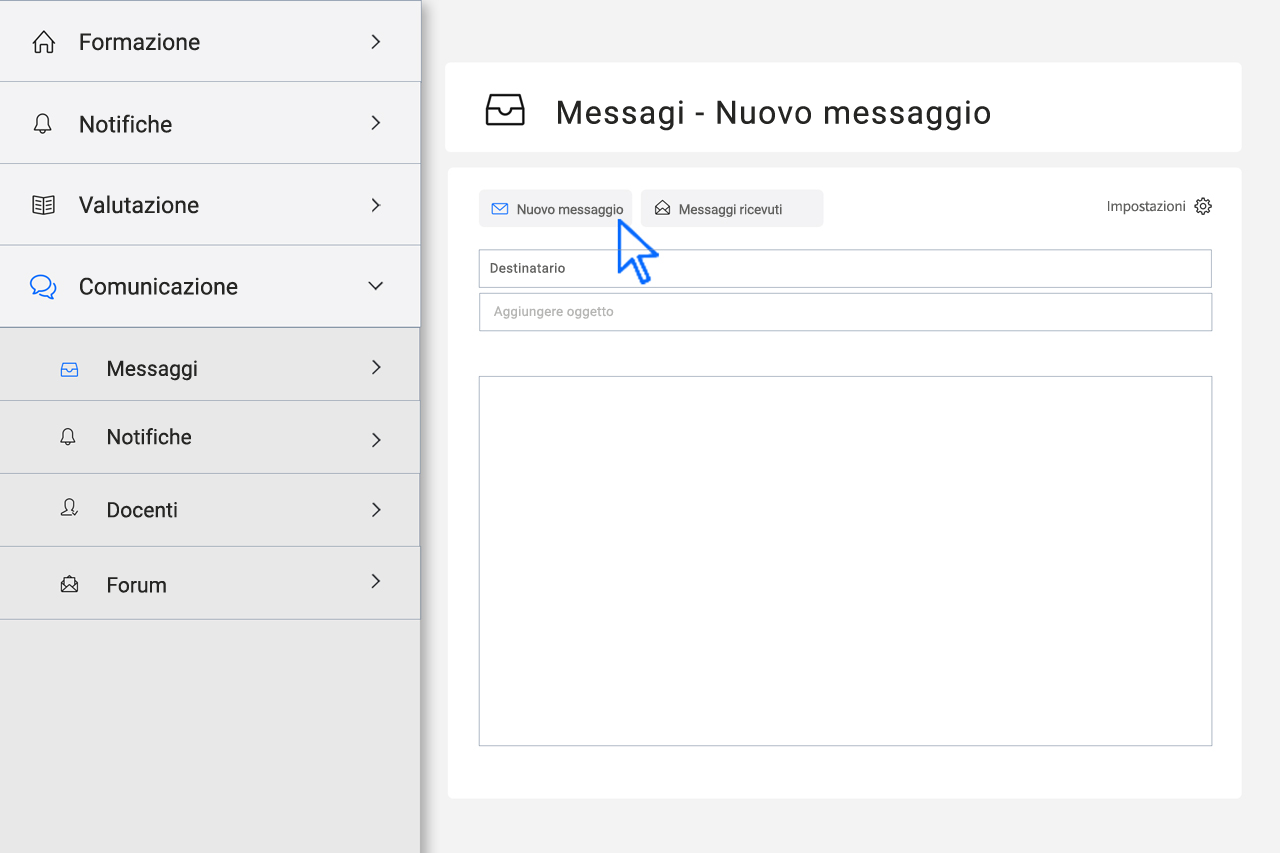Open Docenti chevron arrow

[x=376, y=510]
